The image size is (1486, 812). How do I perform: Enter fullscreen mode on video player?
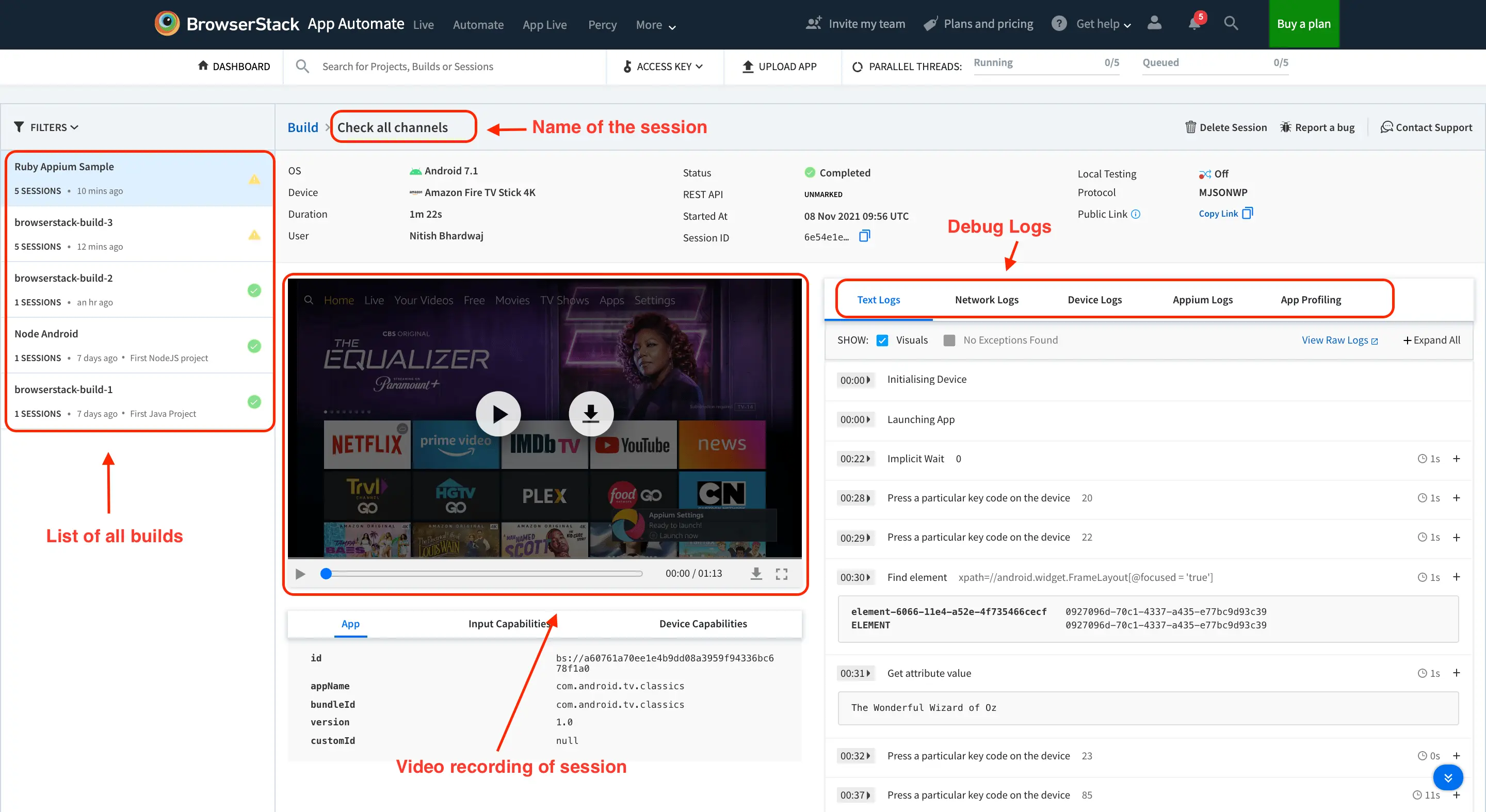tap(782, 574)
